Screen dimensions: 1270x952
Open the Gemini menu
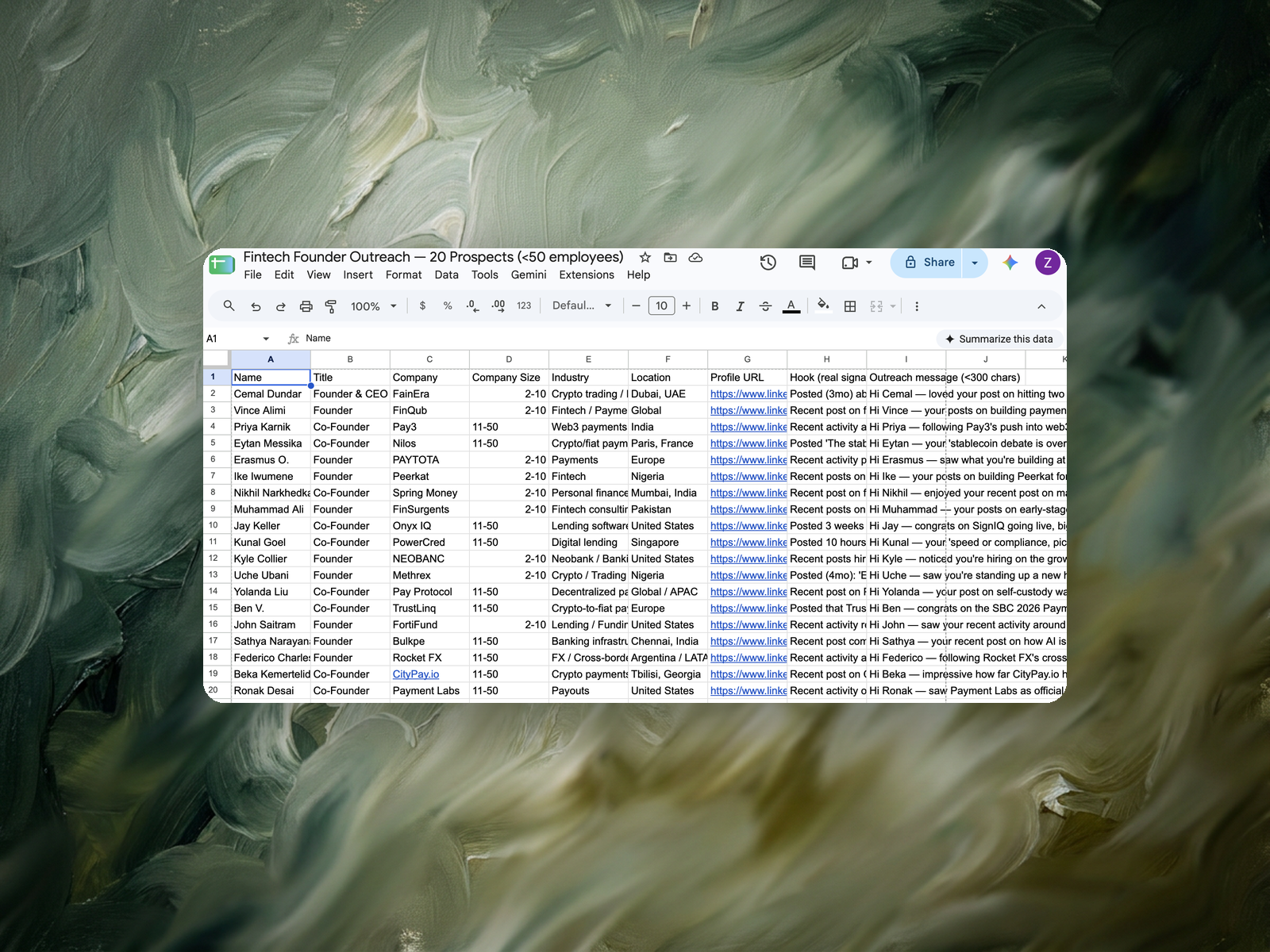[x=529, y=274]
